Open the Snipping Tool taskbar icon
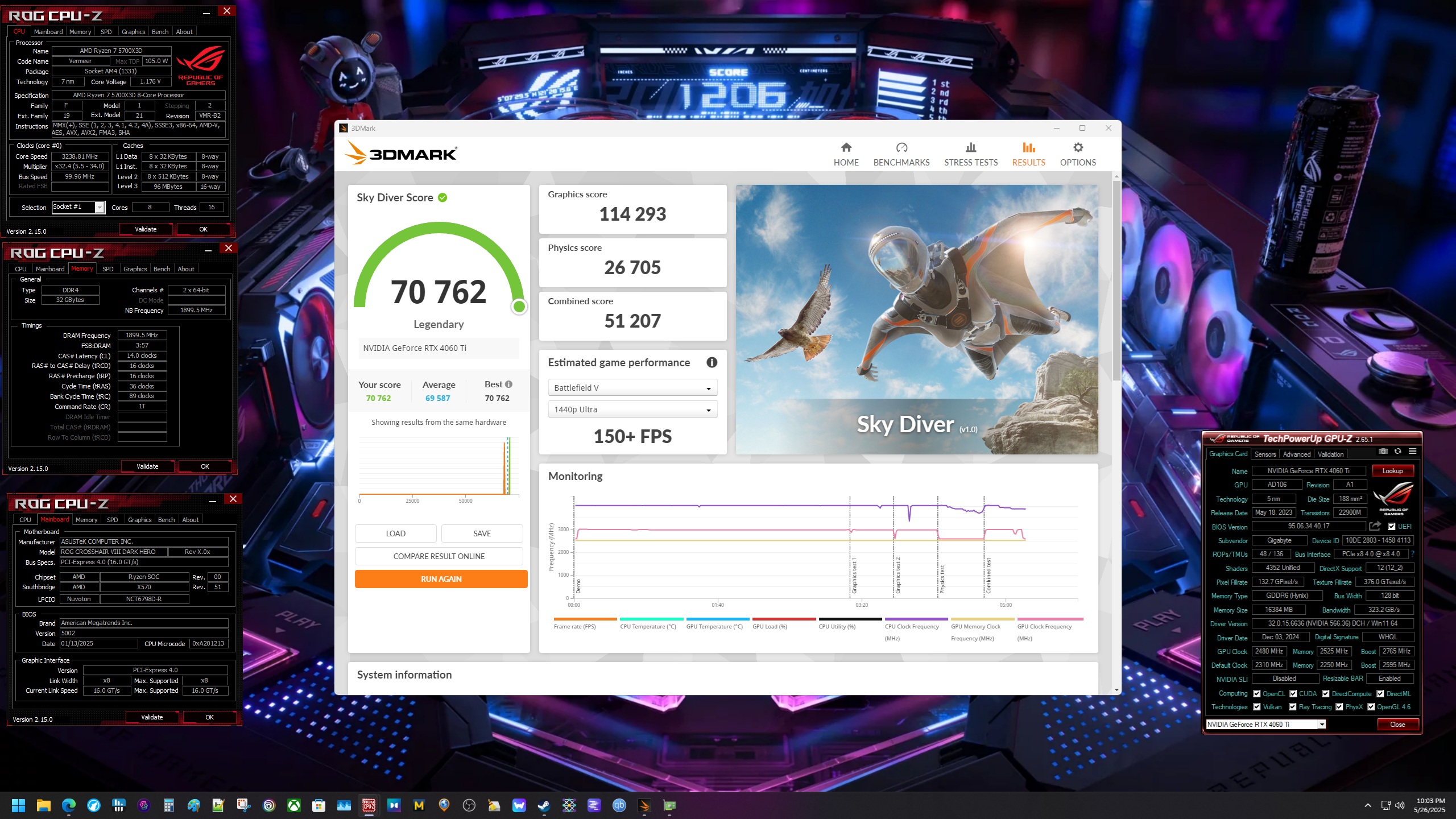The image size is (1456, 819). tap(243, 805)
